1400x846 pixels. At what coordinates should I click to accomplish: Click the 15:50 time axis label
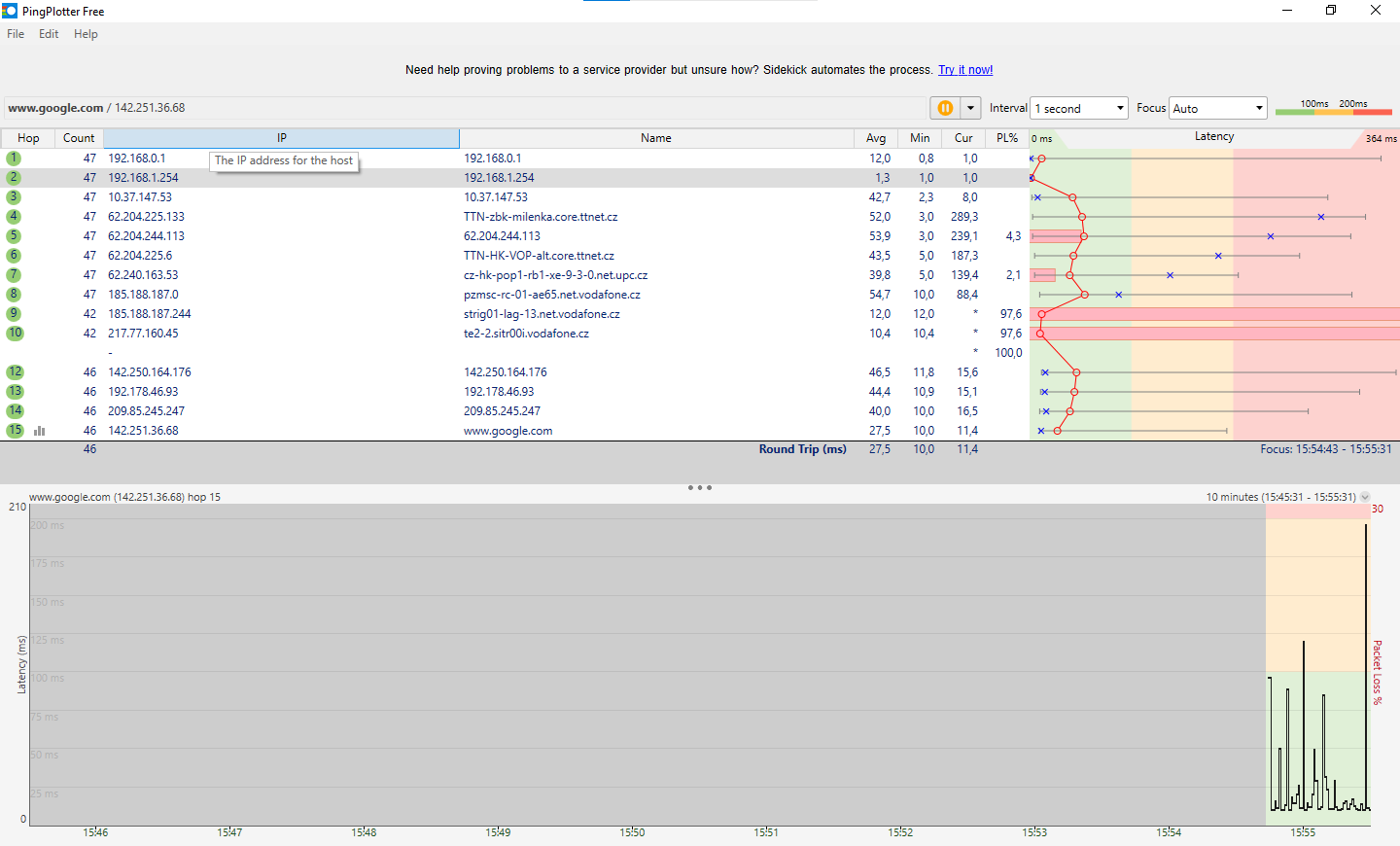[632, 832]
